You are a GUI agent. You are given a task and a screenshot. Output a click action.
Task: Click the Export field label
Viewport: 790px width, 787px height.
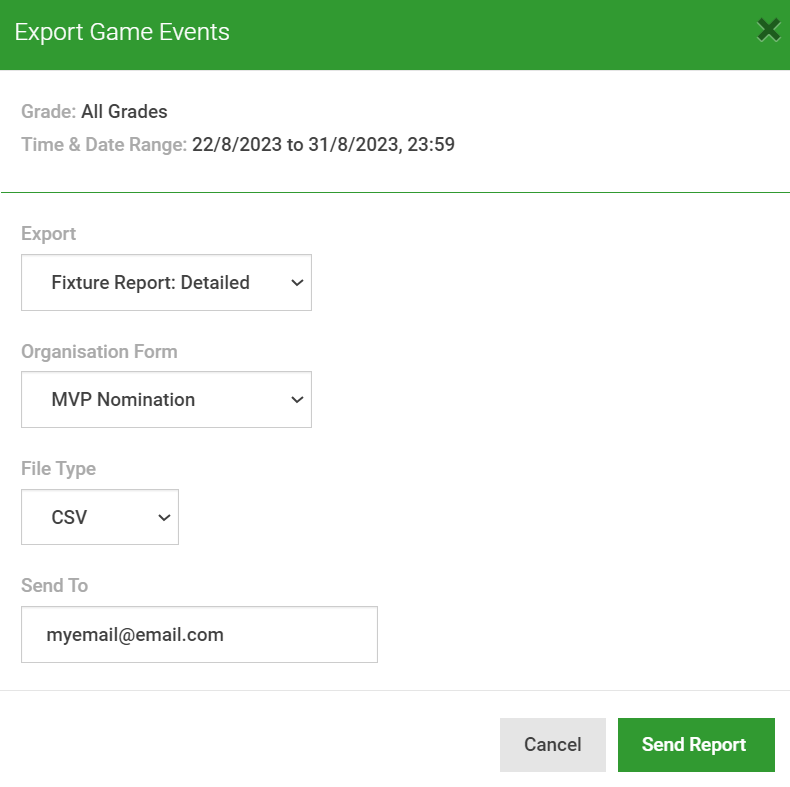coord(48,234)
